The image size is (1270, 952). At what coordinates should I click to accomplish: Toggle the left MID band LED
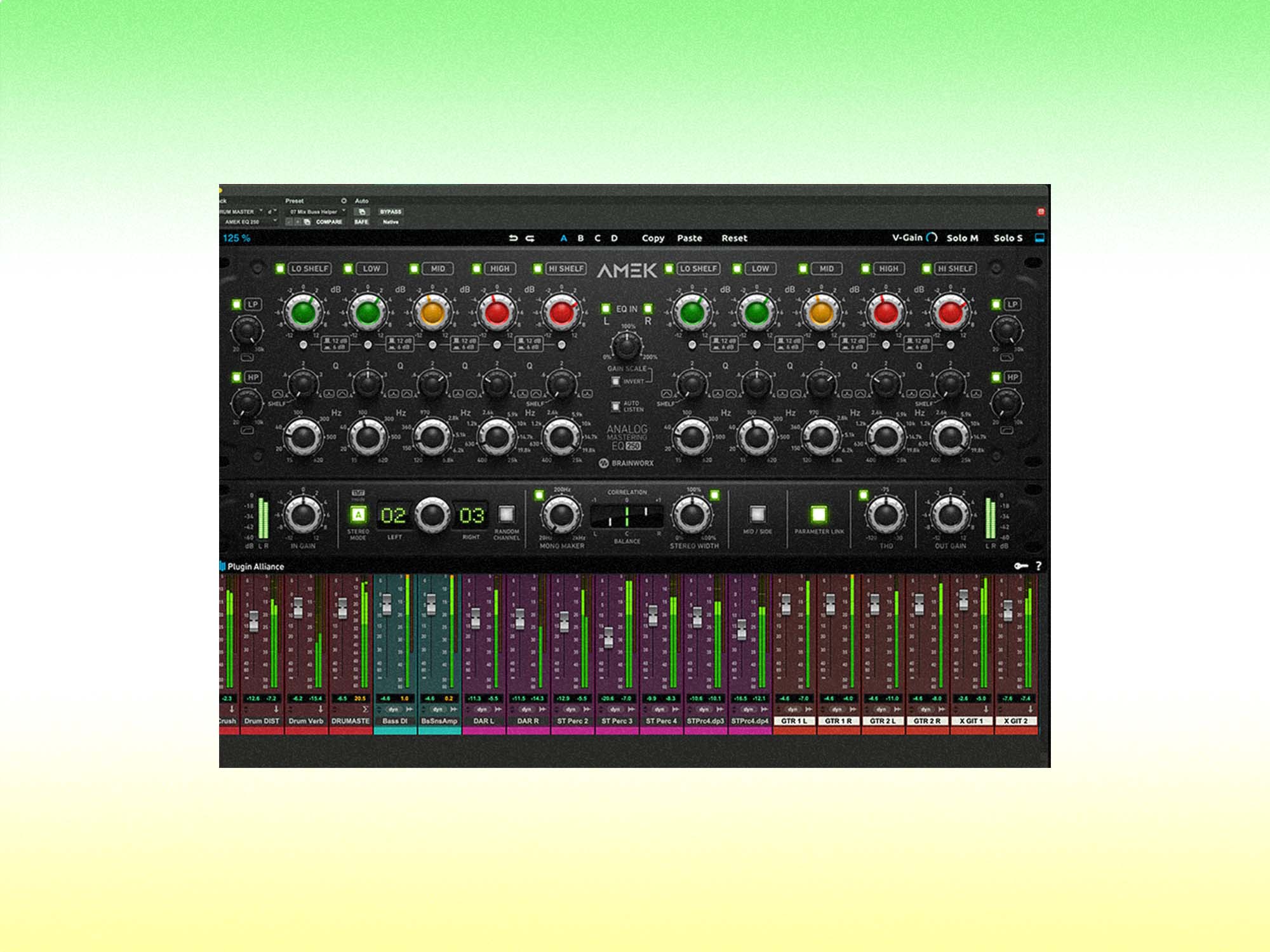(x=414, y=268)
